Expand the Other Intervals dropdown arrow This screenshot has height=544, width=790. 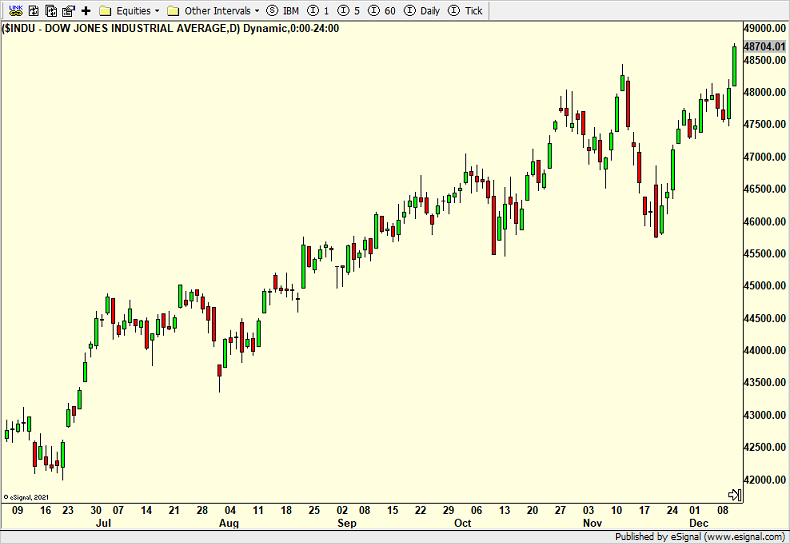point(257,11)
